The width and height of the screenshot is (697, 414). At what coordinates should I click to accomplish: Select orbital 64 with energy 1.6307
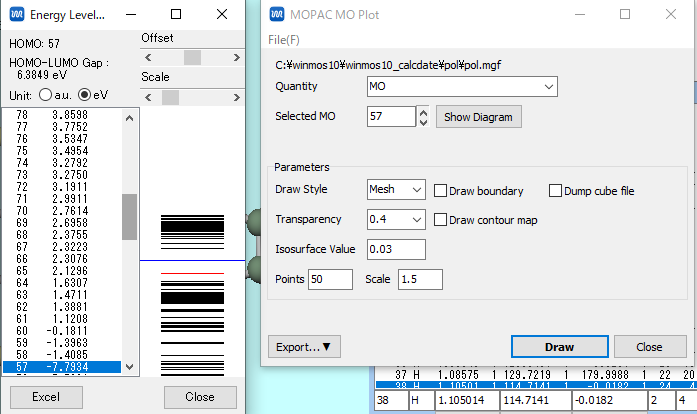(x=62, y=283)
